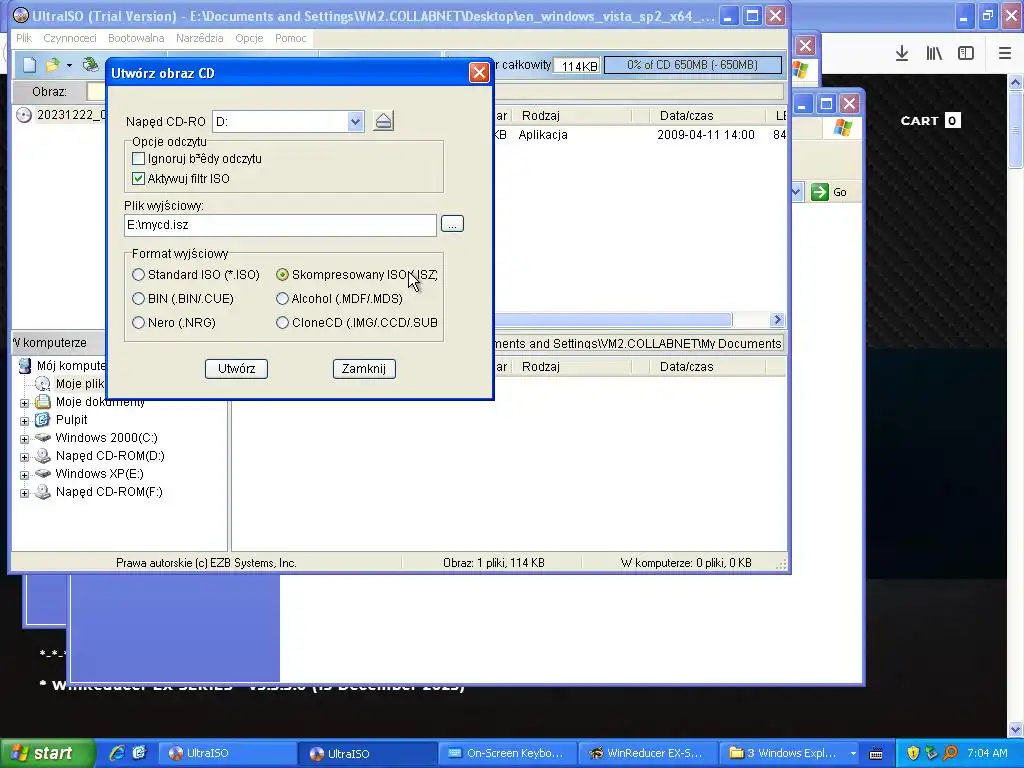1024x768 pixels.
Task: Select CloneCD (.IMG/.CCD/.SUB) format
Action: (x=282, y=323)
